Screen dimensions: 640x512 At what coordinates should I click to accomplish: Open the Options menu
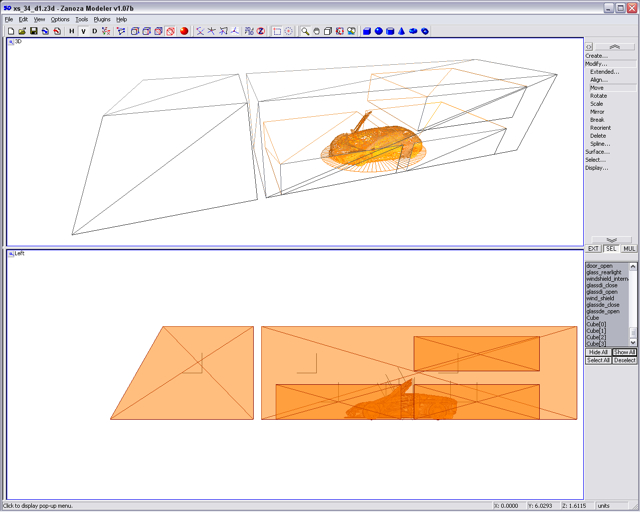tap(61, 19)
